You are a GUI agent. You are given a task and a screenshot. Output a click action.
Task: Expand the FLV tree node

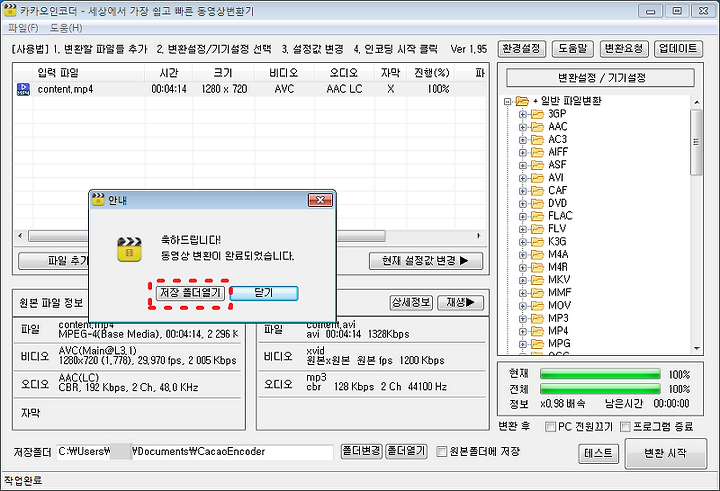(x=523, y=229)
